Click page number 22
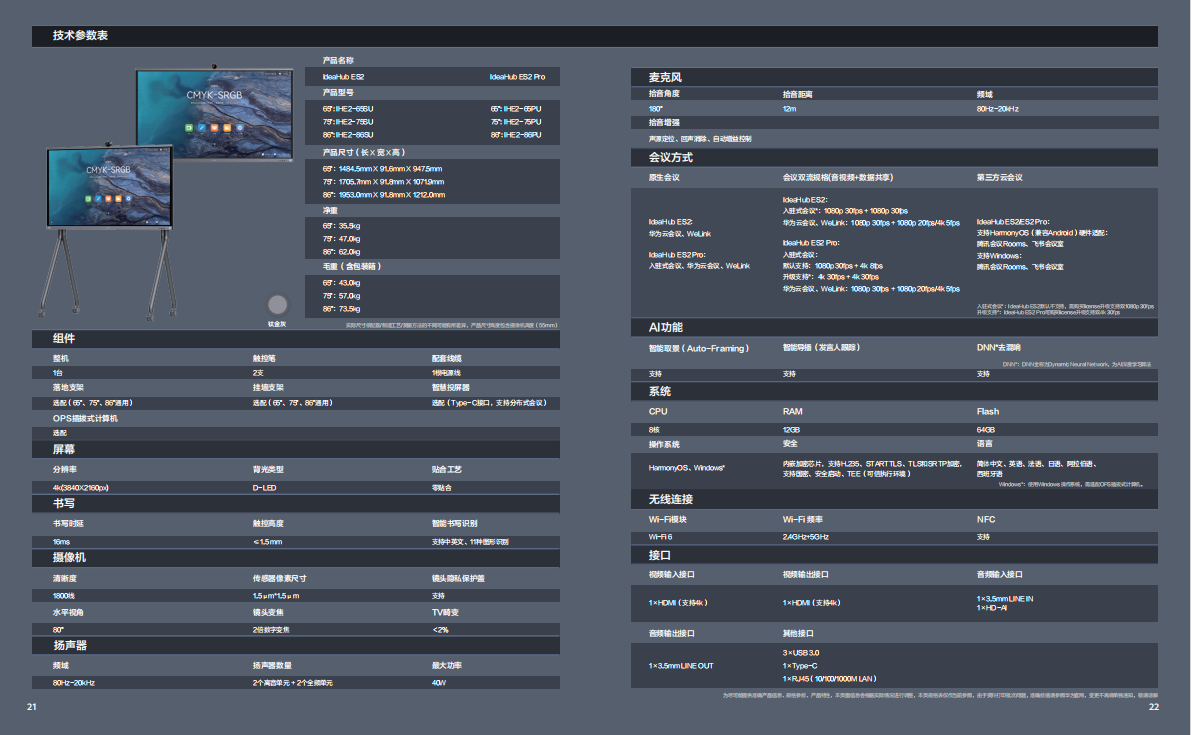Viewport: 1191px width, 735px height. [x=1153, y=707]
